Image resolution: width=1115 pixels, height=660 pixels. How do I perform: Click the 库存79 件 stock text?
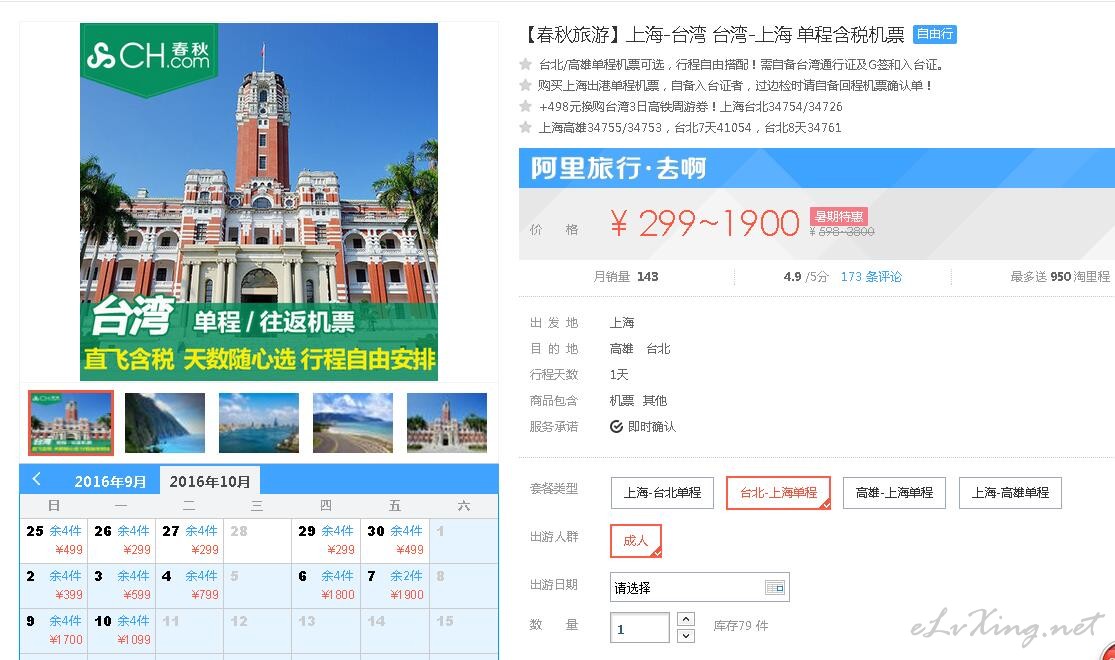[x=741, y=626]
